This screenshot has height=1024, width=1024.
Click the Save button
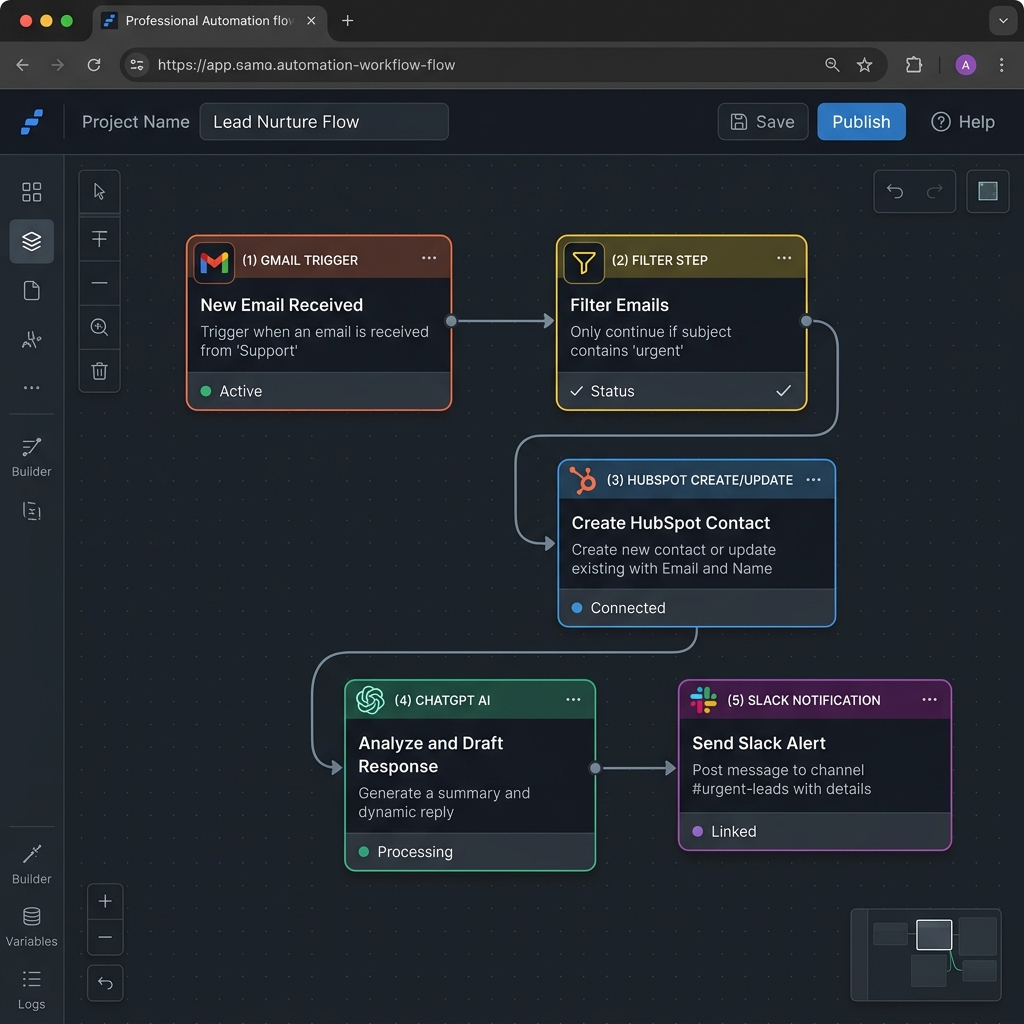pos(763,122)
